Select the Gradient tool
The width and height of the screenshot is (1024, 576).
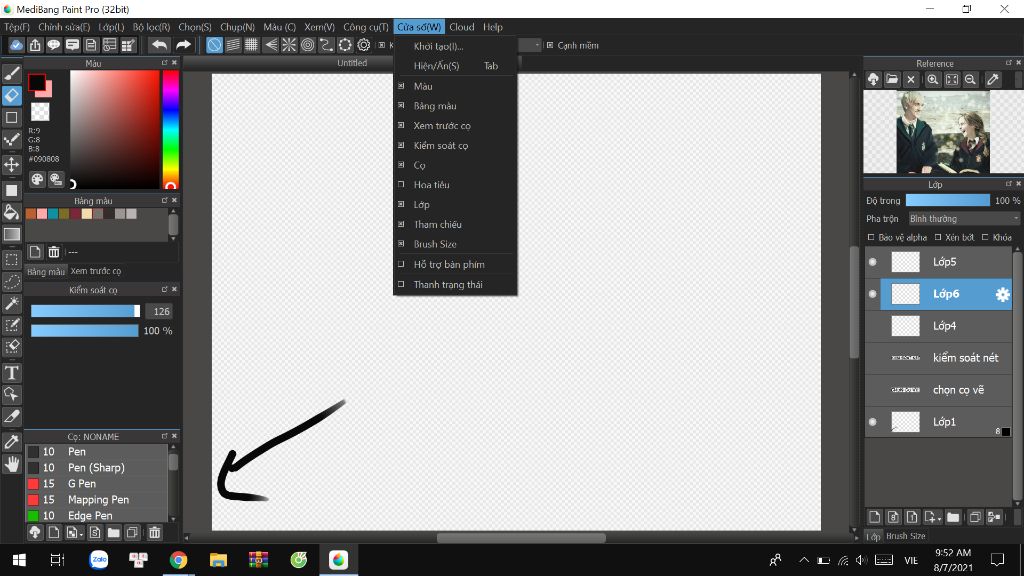pos(12,234)
